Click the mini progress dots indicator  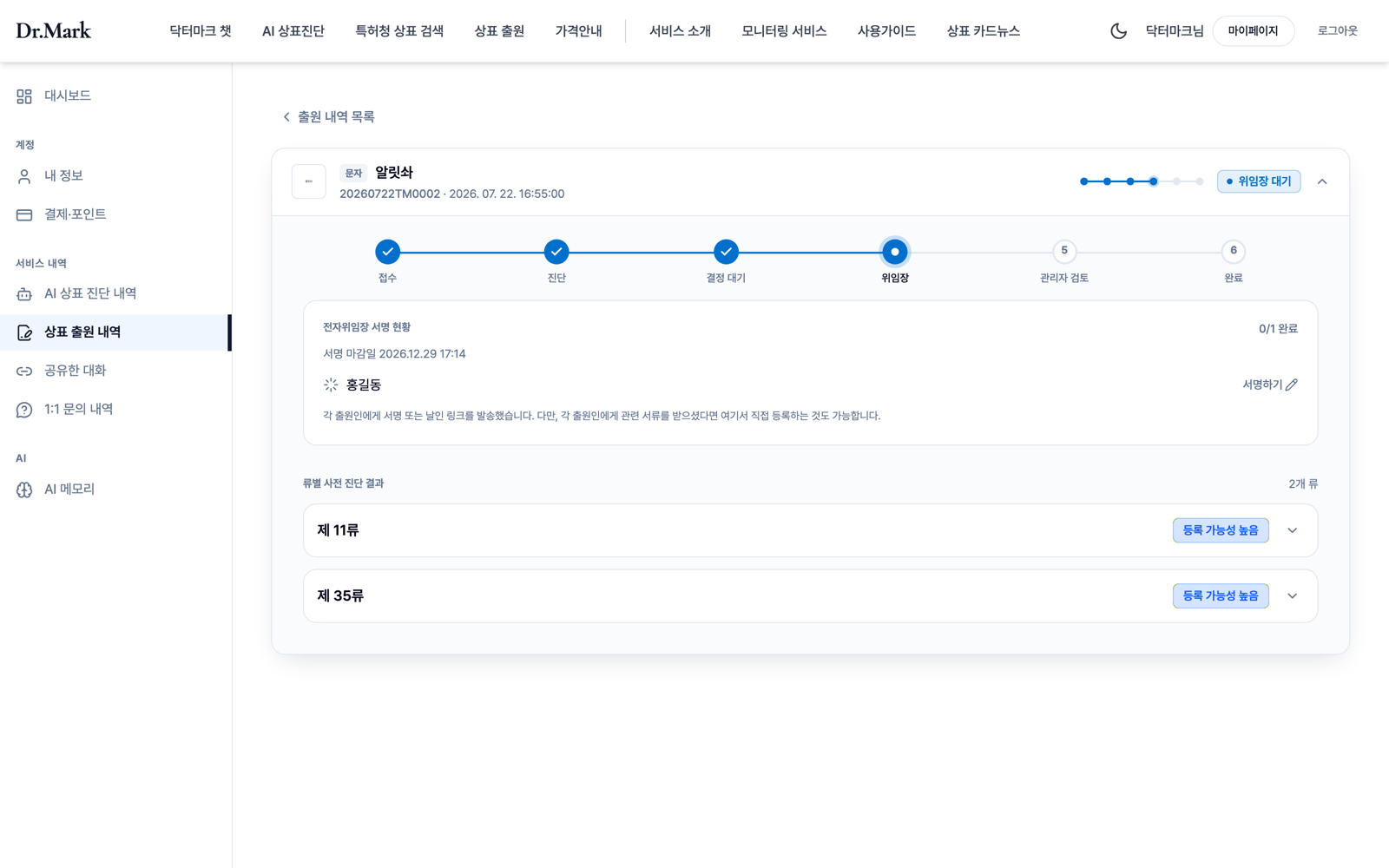pyautogui.click(x=1142, y=181)
